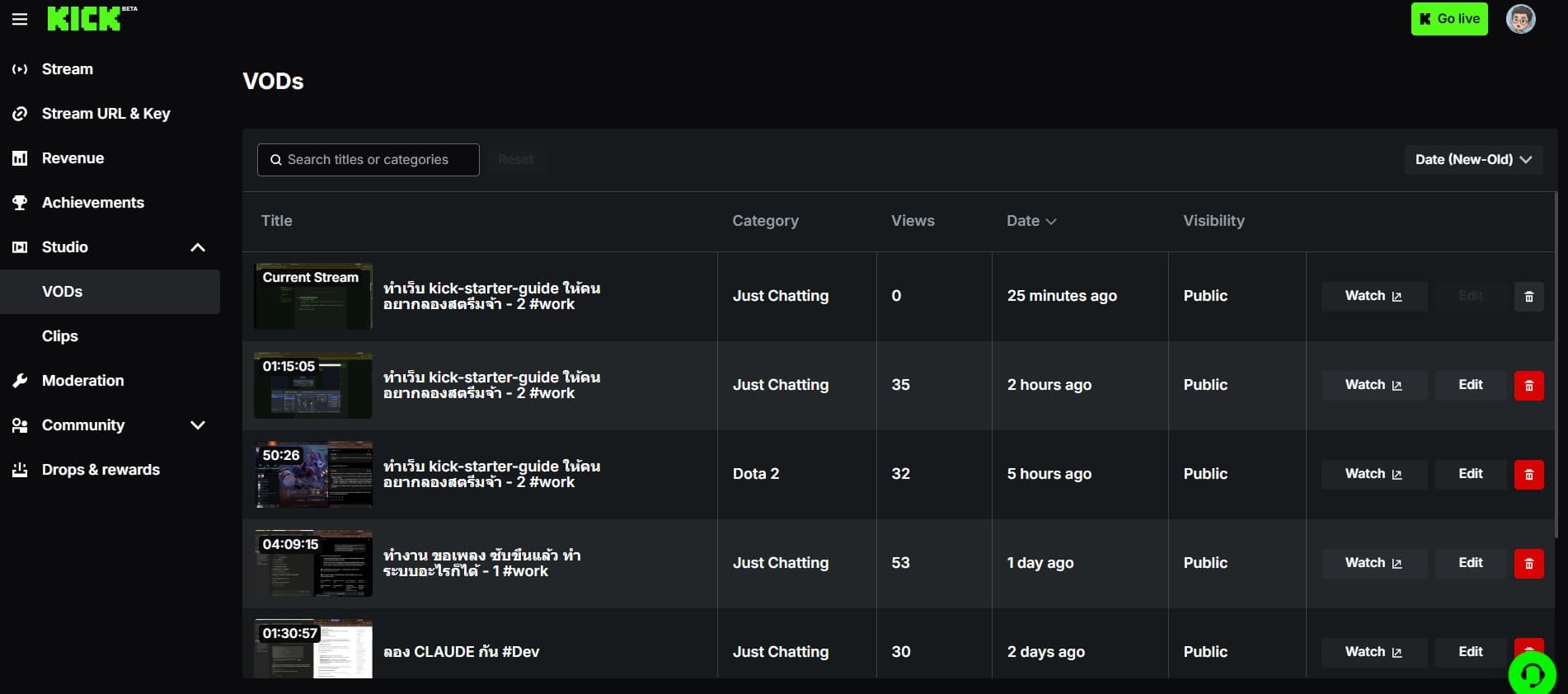This screenshot has width=1568, height=694.
Task: Expand the Community section chevron
Action: point(198,425)
